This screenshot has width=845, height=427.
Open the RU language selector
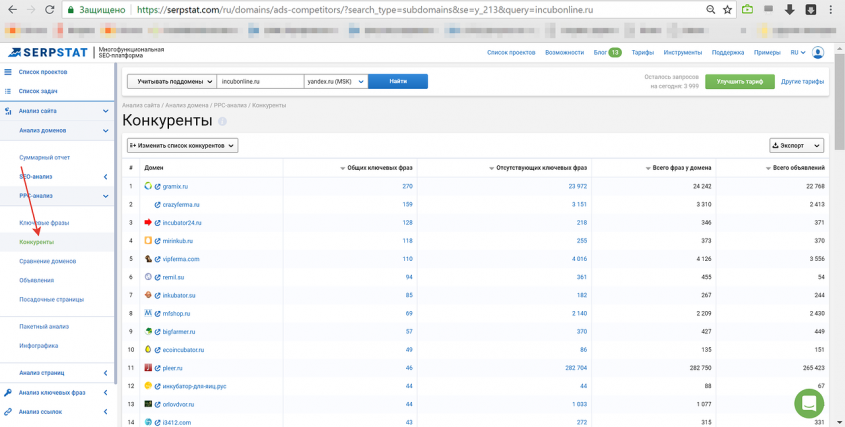coord(798,53)
